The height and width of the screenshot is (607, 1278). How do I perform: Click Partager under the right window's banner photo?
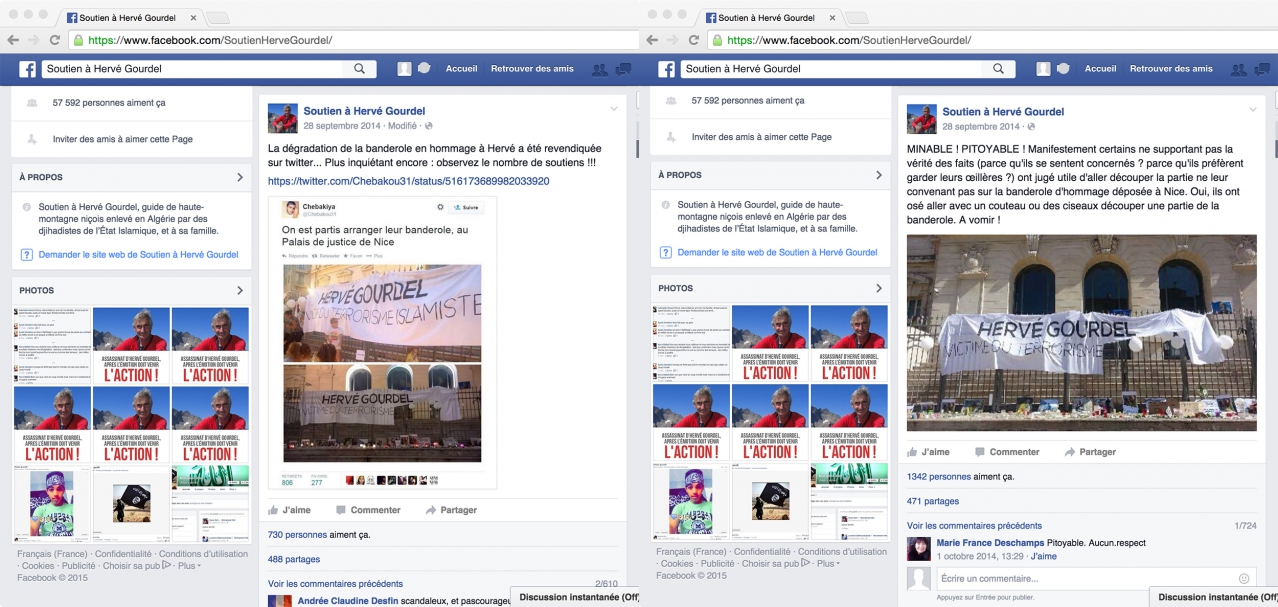tap(1090, 452)
